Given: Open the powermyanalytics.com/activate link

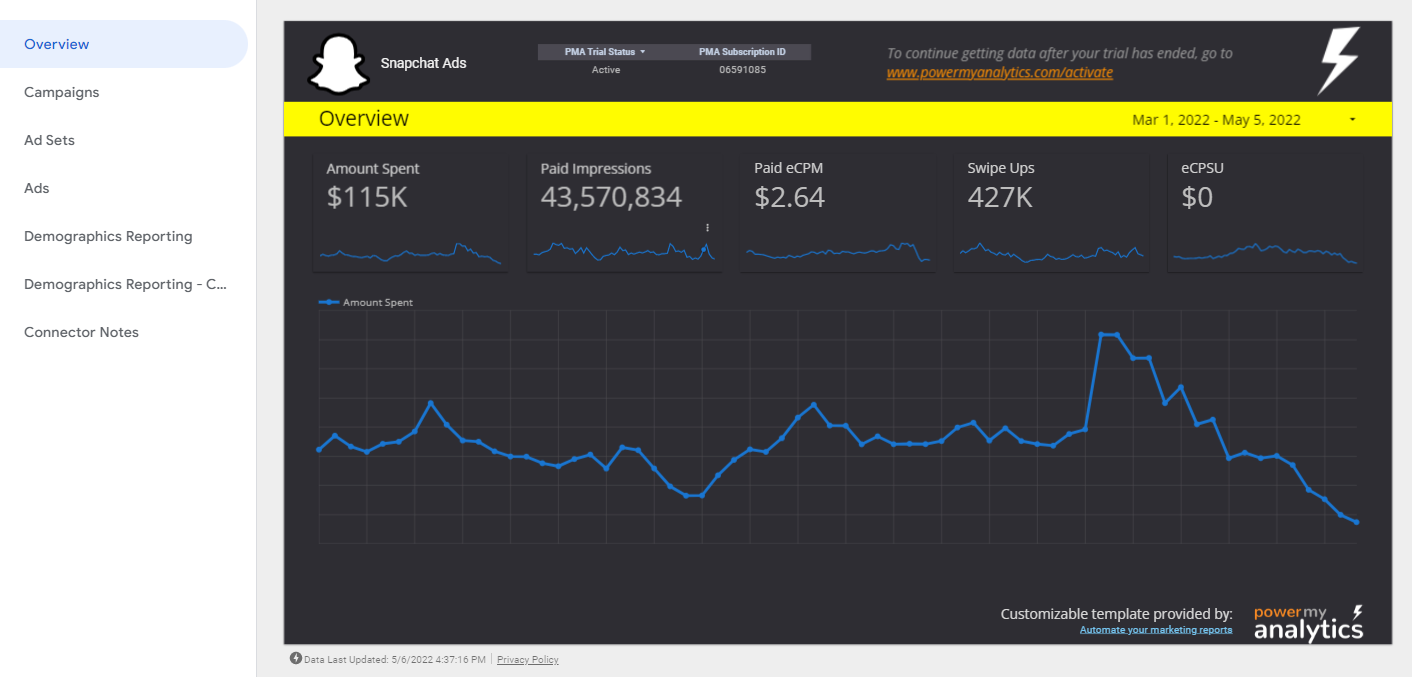Looking at the screenshot, I should [998, 72].
